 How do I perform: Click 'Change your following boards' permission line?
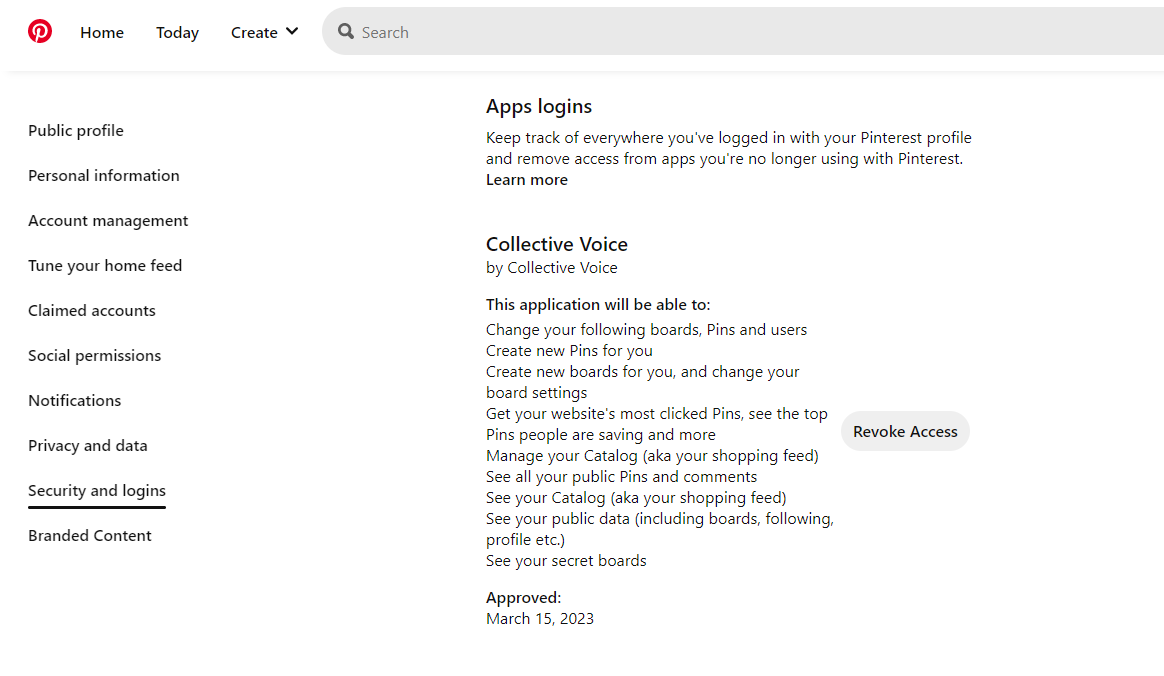tap(646, 329)
